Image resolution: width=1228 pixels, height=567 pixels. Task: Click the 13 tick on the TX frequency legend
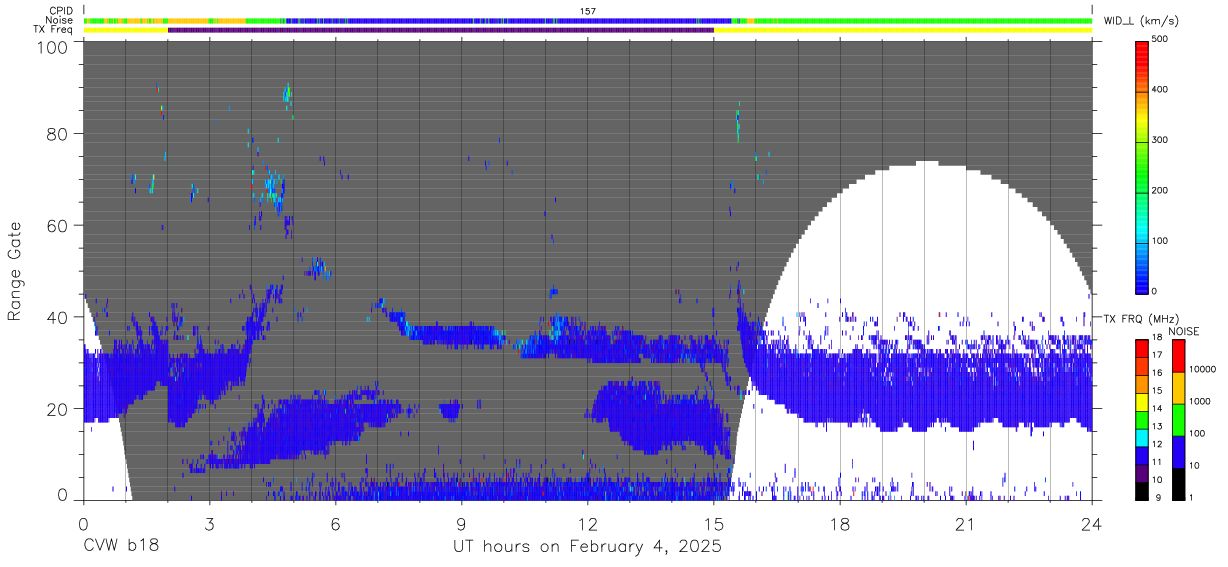pyautogui.click(x=1158, y=427)
